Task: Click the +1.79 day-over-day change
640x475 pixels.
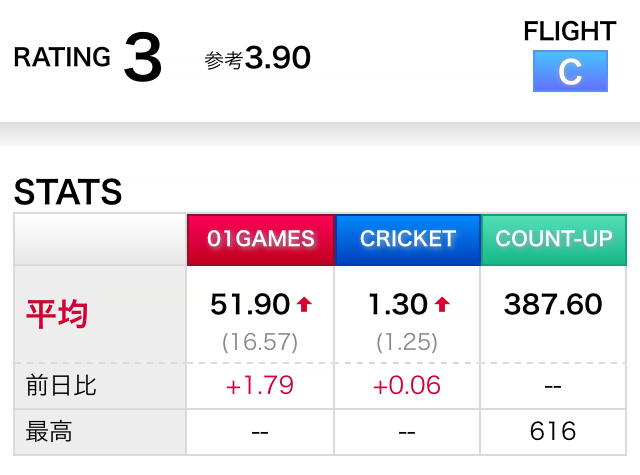Action: (x=260, y=385)
